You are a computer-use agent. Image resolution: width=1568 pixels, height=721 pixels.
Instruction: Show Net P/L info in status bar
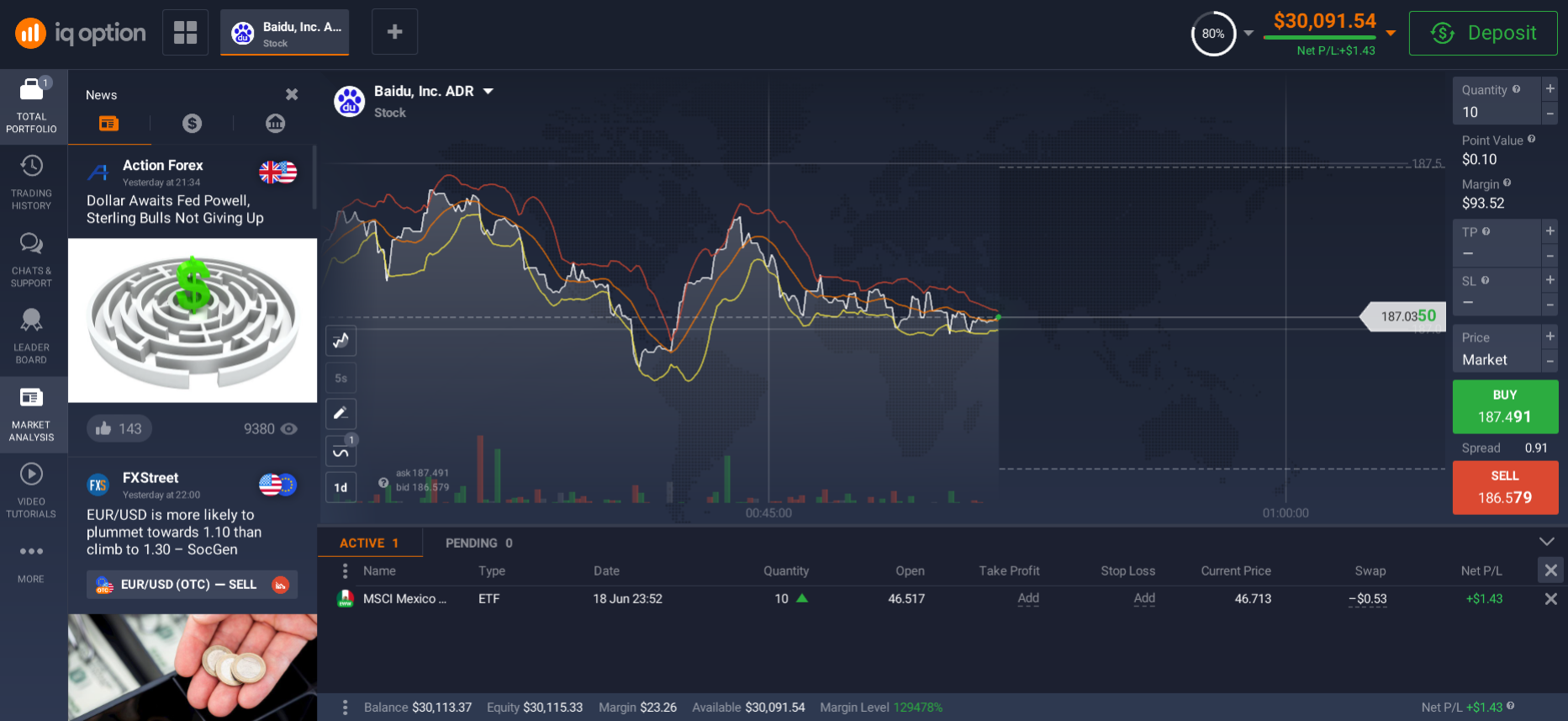1511,706
